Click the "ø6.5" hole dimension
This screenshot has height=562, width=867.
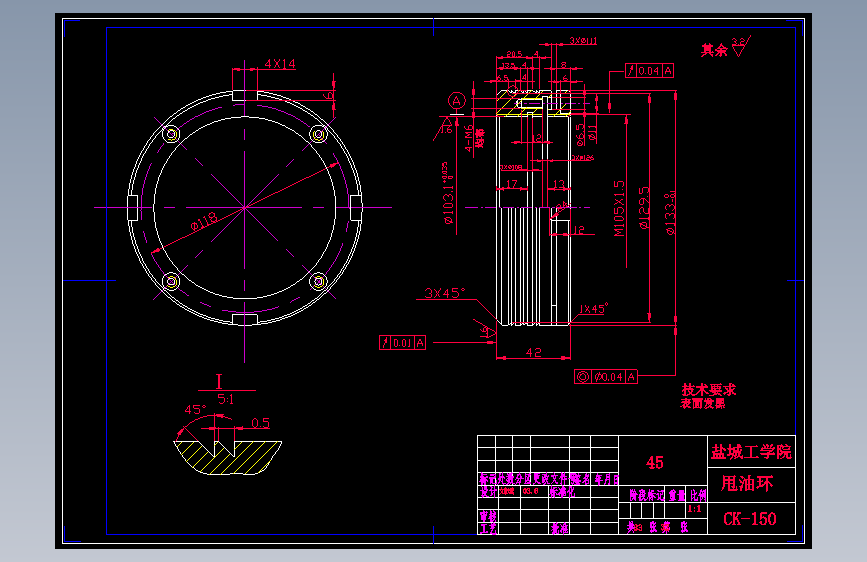click(580, 134)
